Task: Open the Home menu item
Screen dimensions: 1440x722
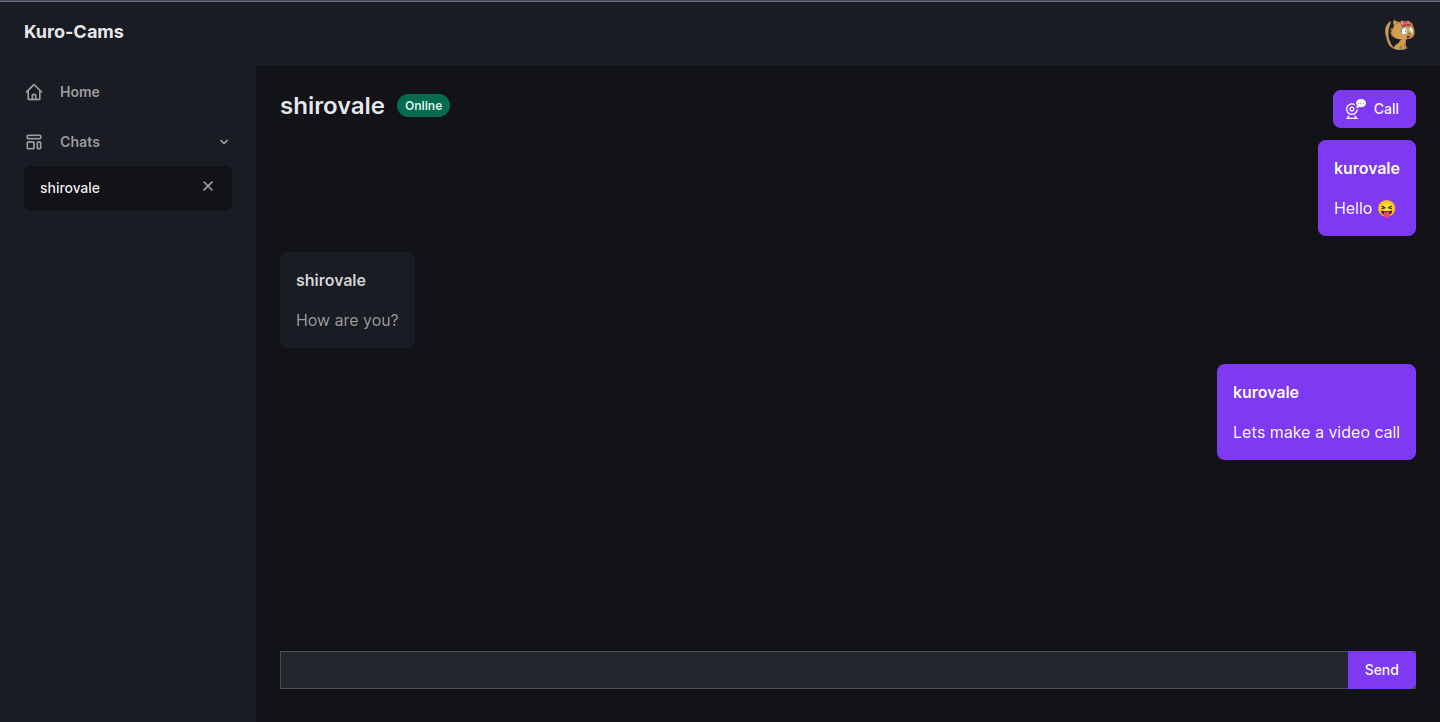Action: point(128,92)
